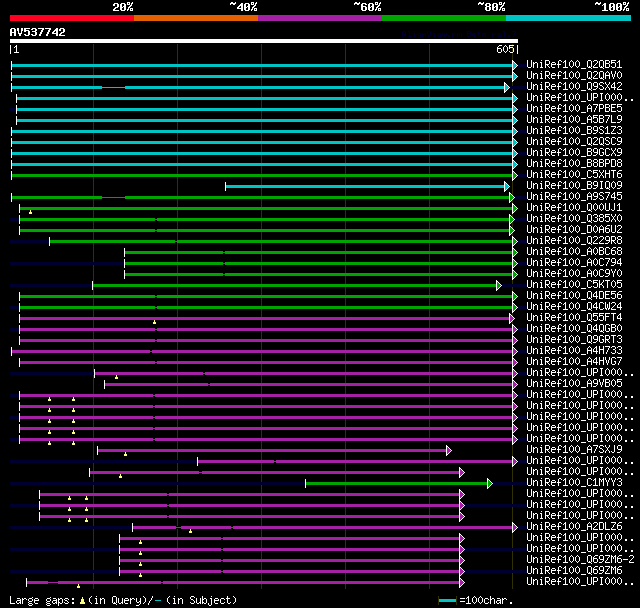Open hit UniRef100_A7PBE5
This screenshot has width=640, height=608.
click(574, 109)
